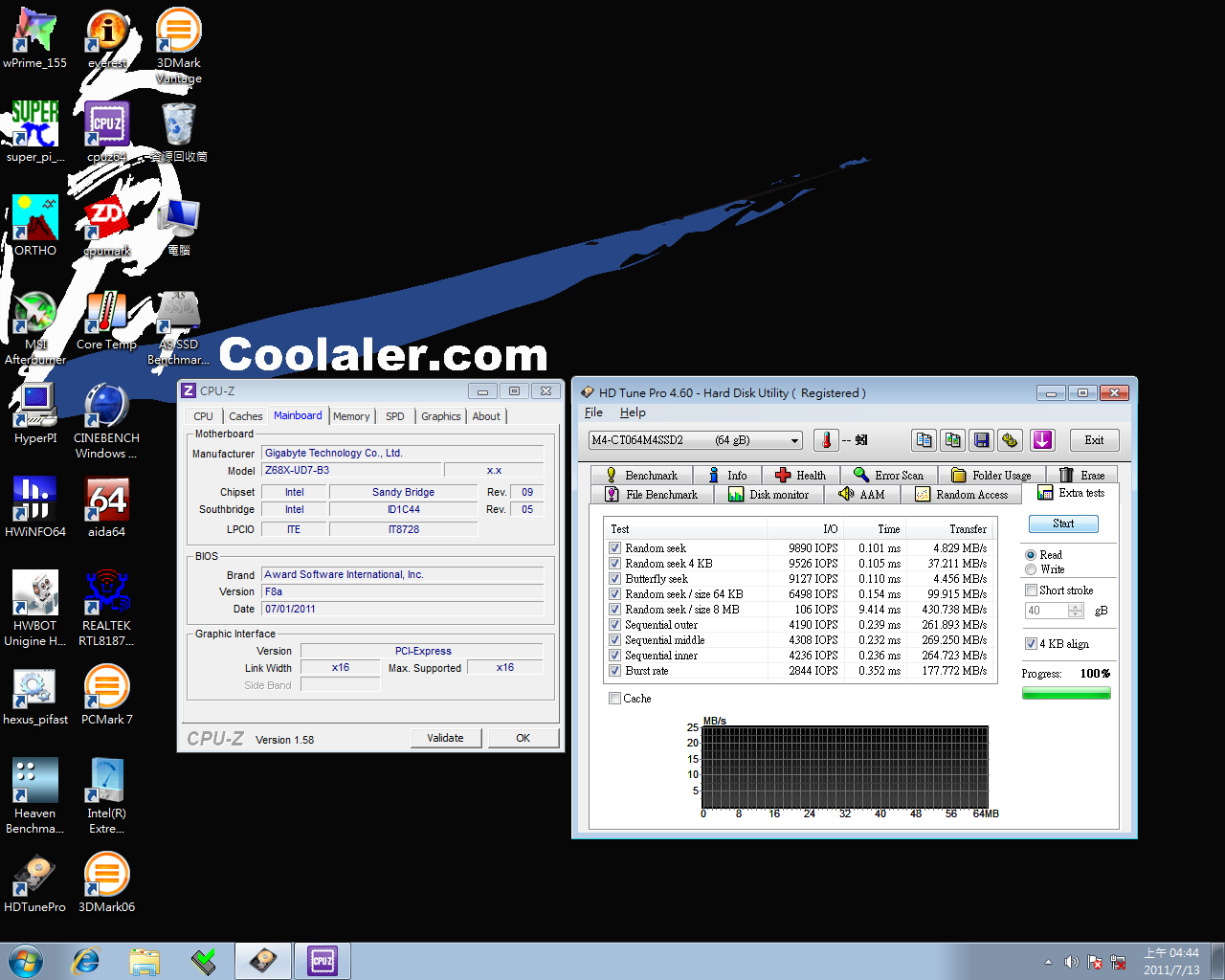Uncheck the Sequential outer checkbox
The width and height of the screenshot is (1225, 980).
click(615, 625)
